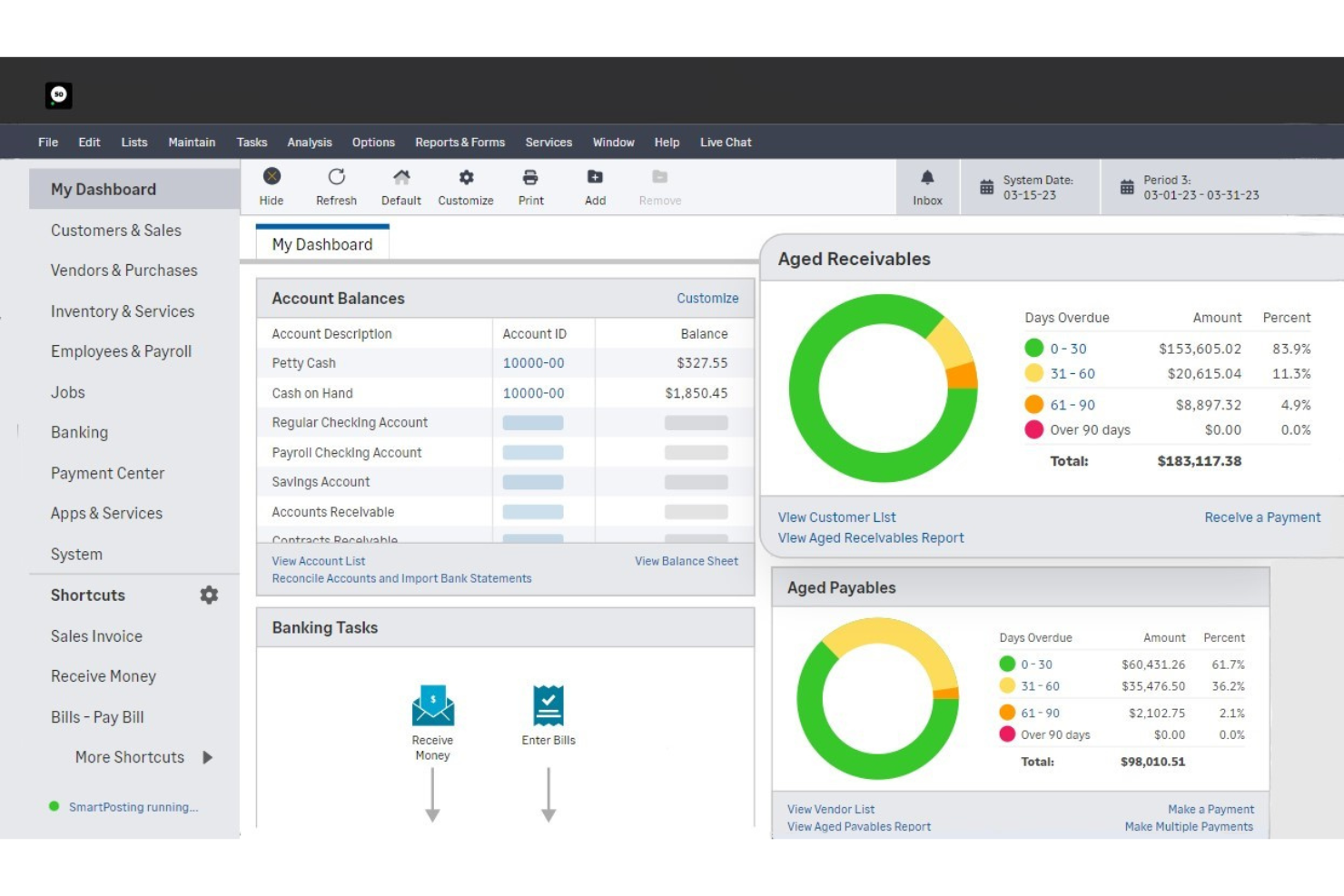Screen dimensions: 1344x896
Task: Open the Sales Invoice shortcut
Action: pyautogui.click(x=96, y=636)
